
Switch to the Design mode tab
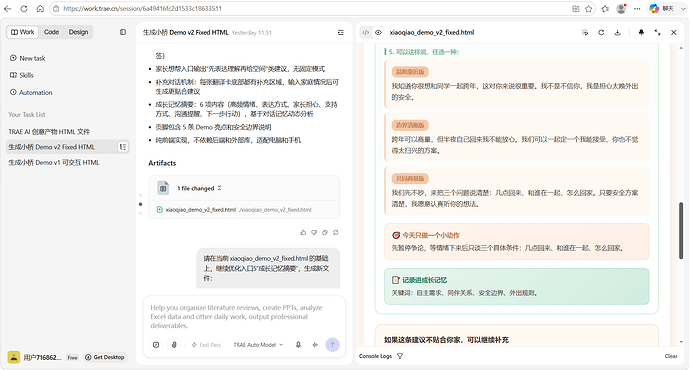pyautogui.click(x=78, y=32)
